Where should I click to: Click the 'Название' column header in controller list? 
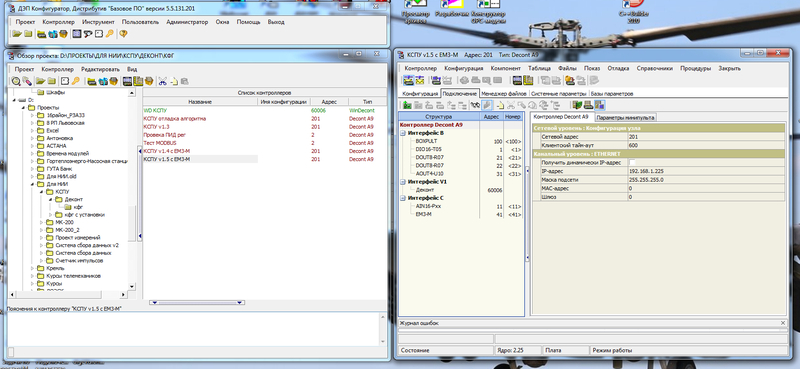click(x=200, y=102)
